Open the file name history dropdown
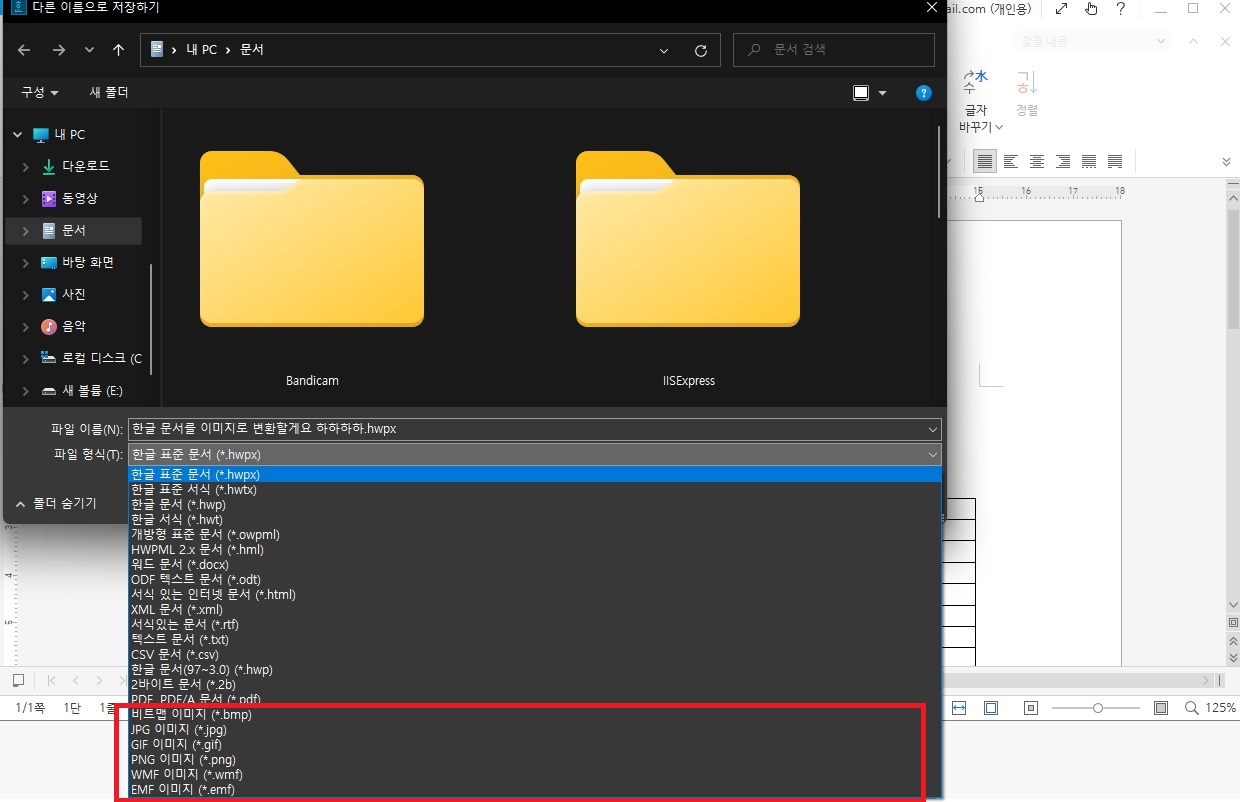 (933, 429)
